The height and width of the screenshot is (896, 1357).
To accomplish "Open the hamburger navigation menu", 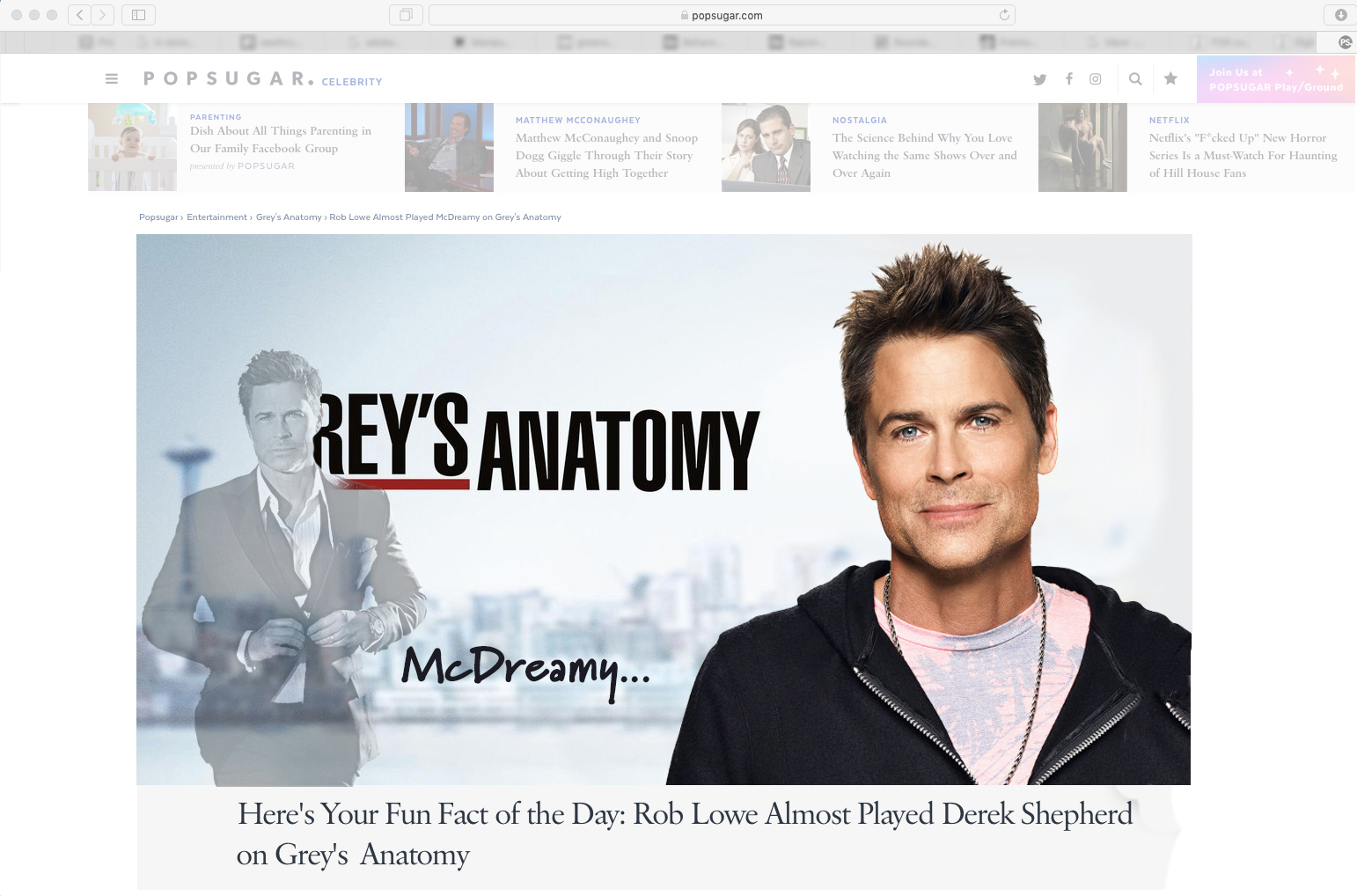I will tap(112, 79).
